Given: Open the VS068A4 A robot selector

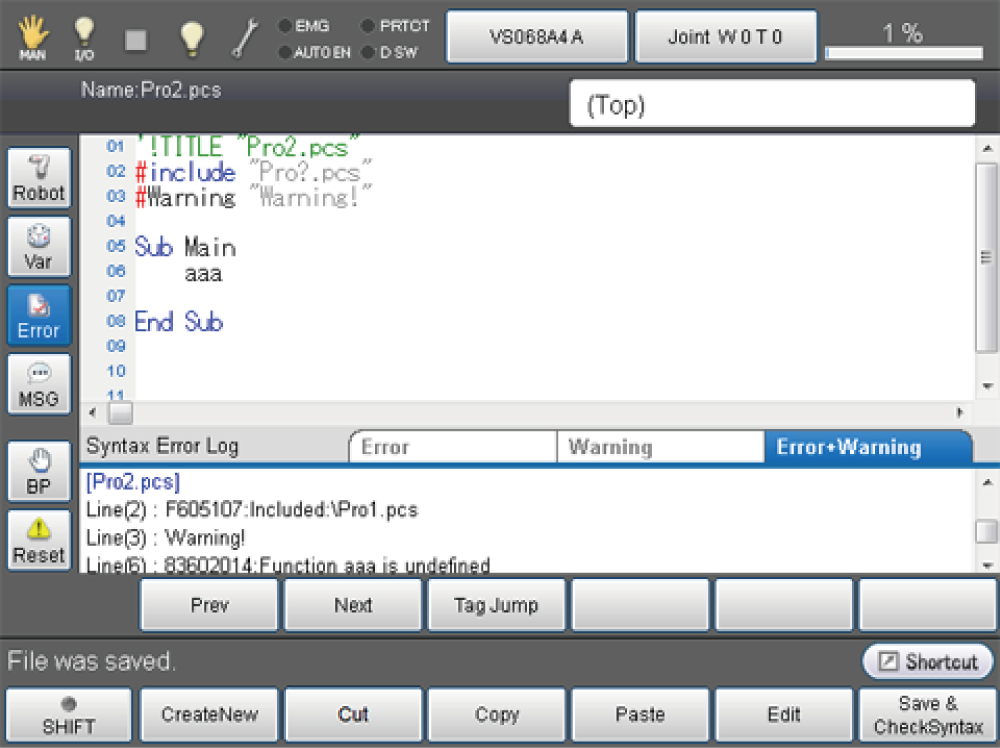Looking at the screenshot, I should (536, 37).
